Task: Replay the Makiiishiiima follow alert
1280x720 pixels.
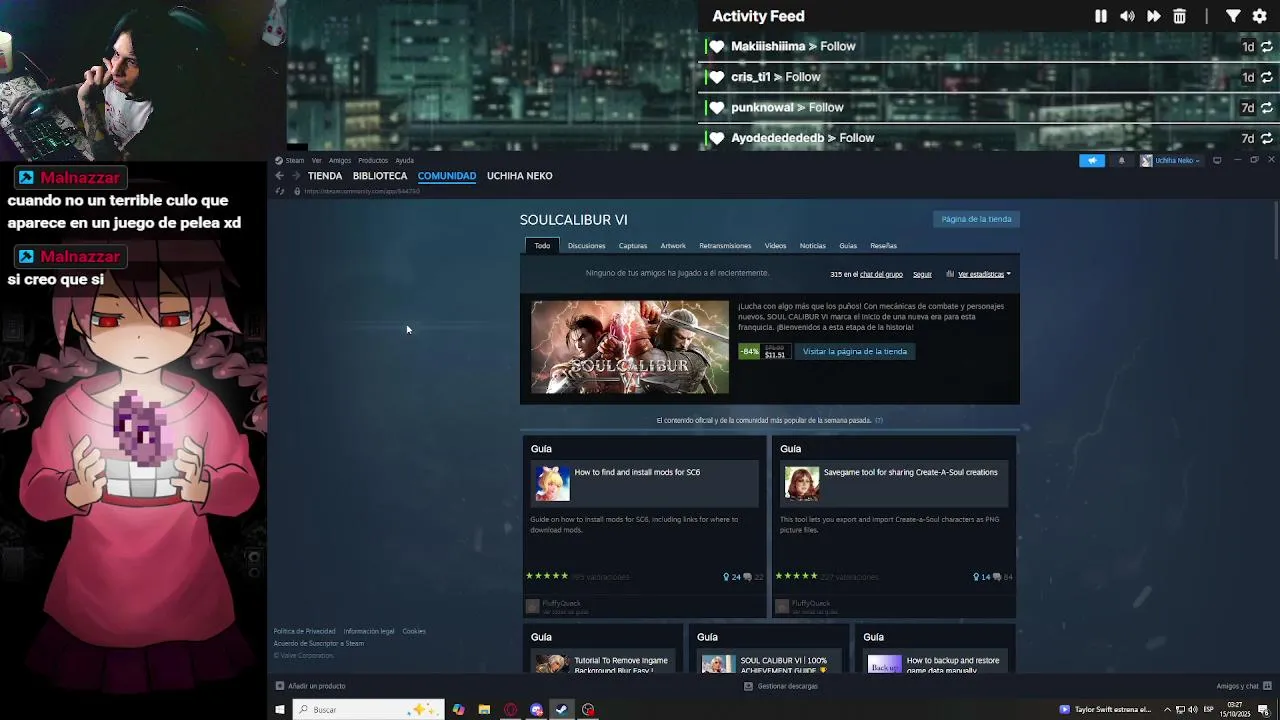Action: click(1266, 47)
